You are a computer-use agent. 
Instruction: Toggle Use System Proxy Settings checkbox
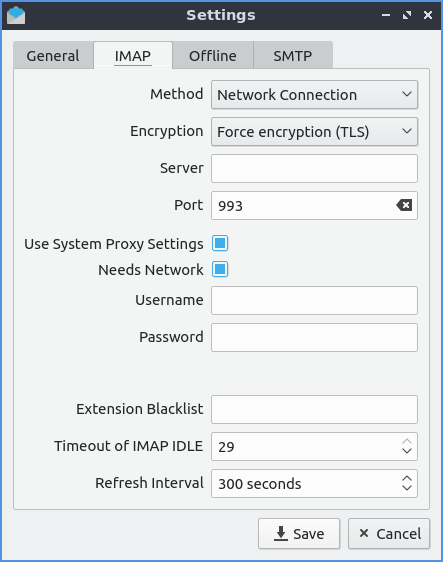pos(220,243)
